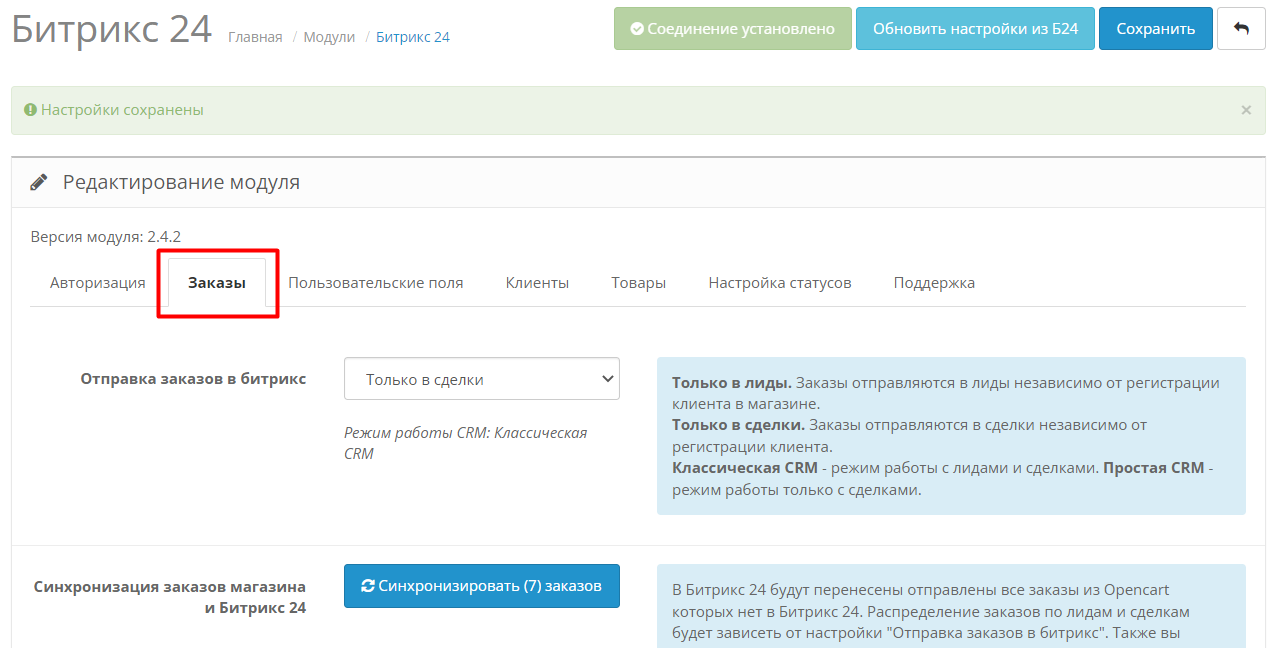This screenshot has width=1271, height=648.
Task: Click the 'Битрикс 24' breadcrumb link
Action: pos(413,37)
